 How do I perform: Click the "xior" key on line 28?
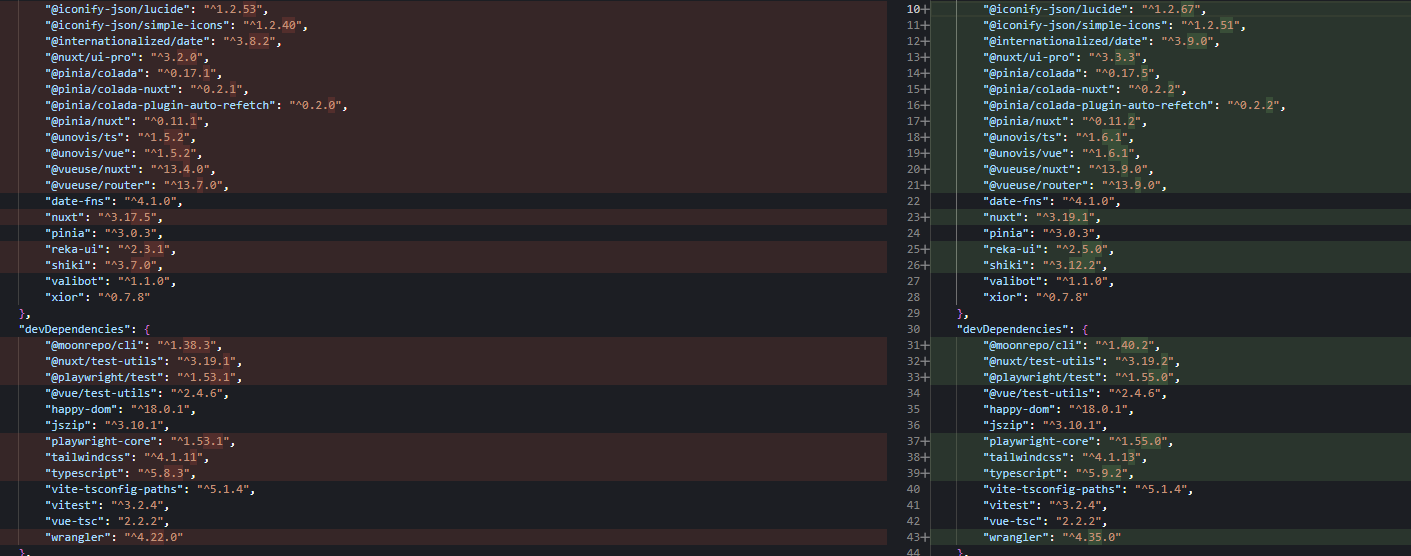[x=1003, y=297]
